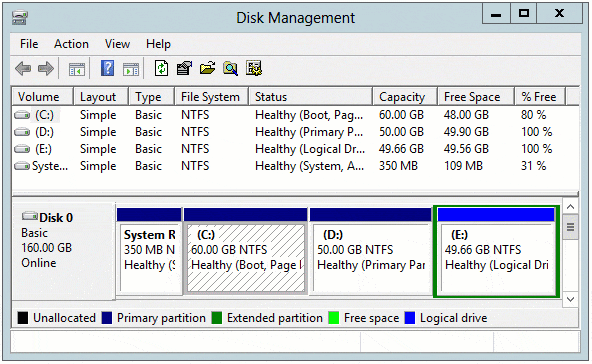This screenshot has width=592, height=364.
Task: Click the bright green Free space legend swatch
Action: click(334, 318)
